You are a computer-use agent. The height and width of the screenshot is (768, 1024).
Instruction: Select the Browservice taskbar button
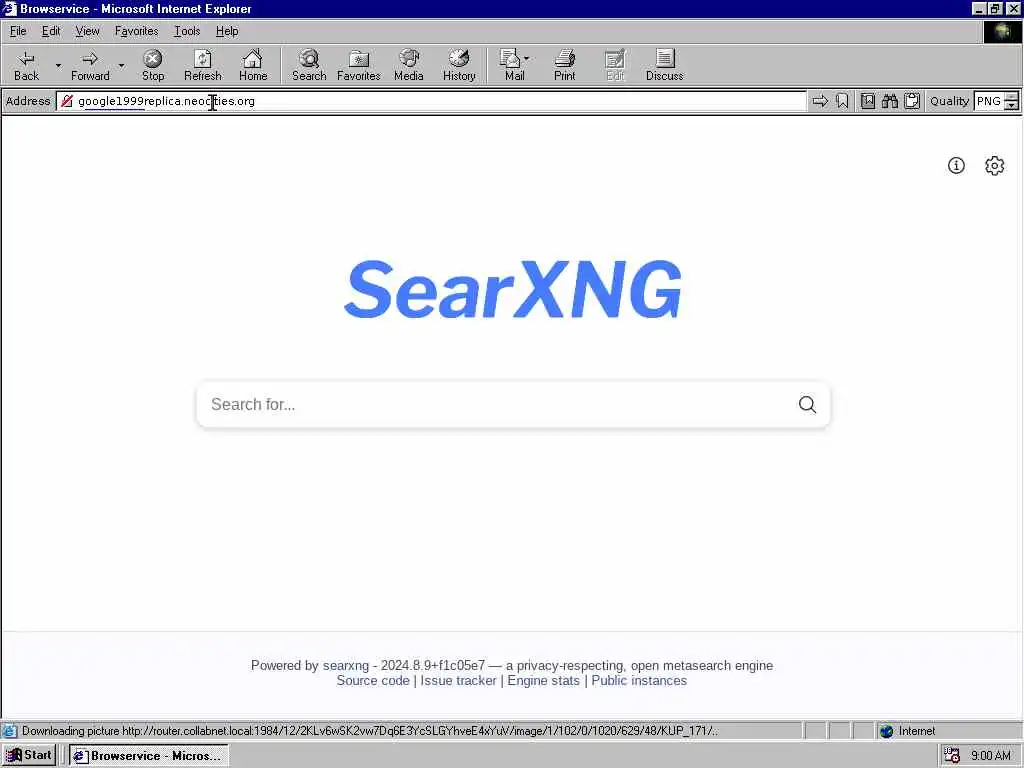pos(149,756)
